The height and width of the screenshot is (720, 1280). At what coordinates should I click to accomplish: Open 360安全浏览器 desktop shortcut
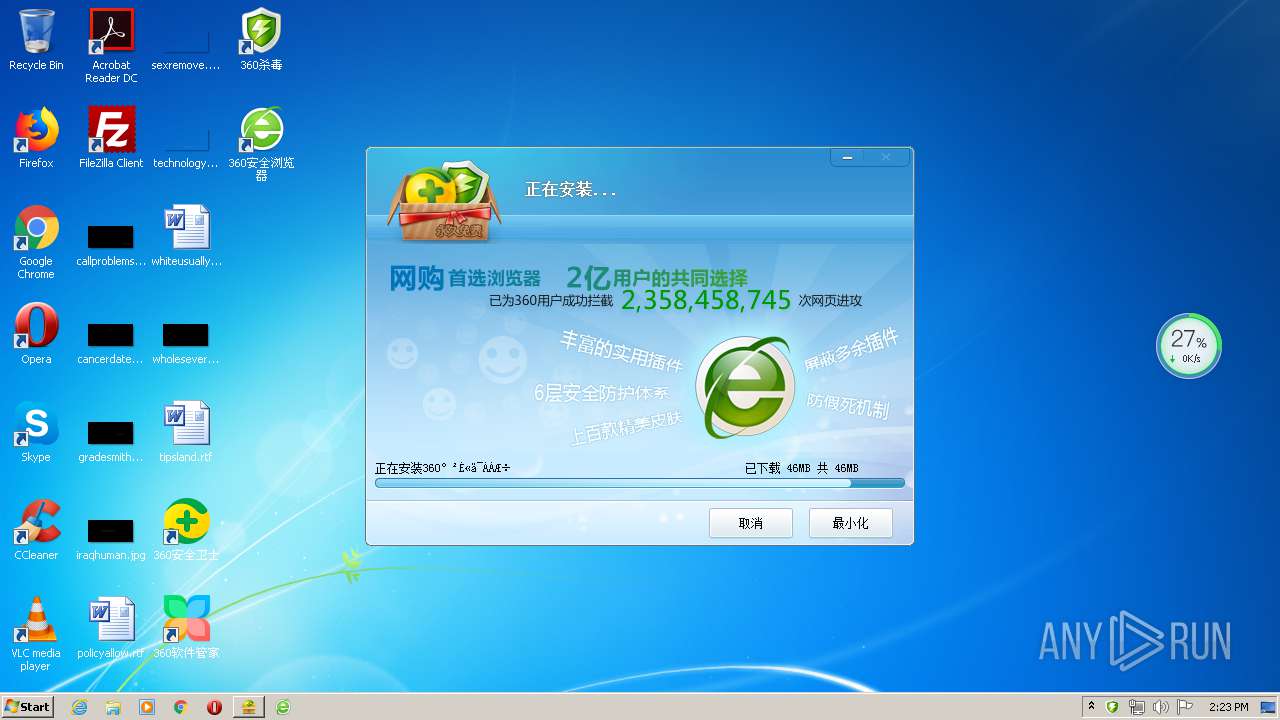tap(261, 144)
